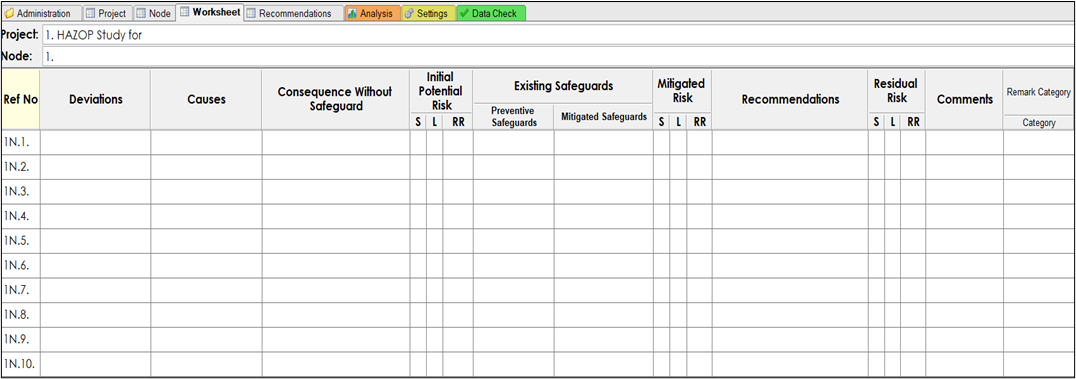Click the Preventive Safeguards cell in row 1N.5.
Screen dimensions: 1076x379
coord(513,241)
